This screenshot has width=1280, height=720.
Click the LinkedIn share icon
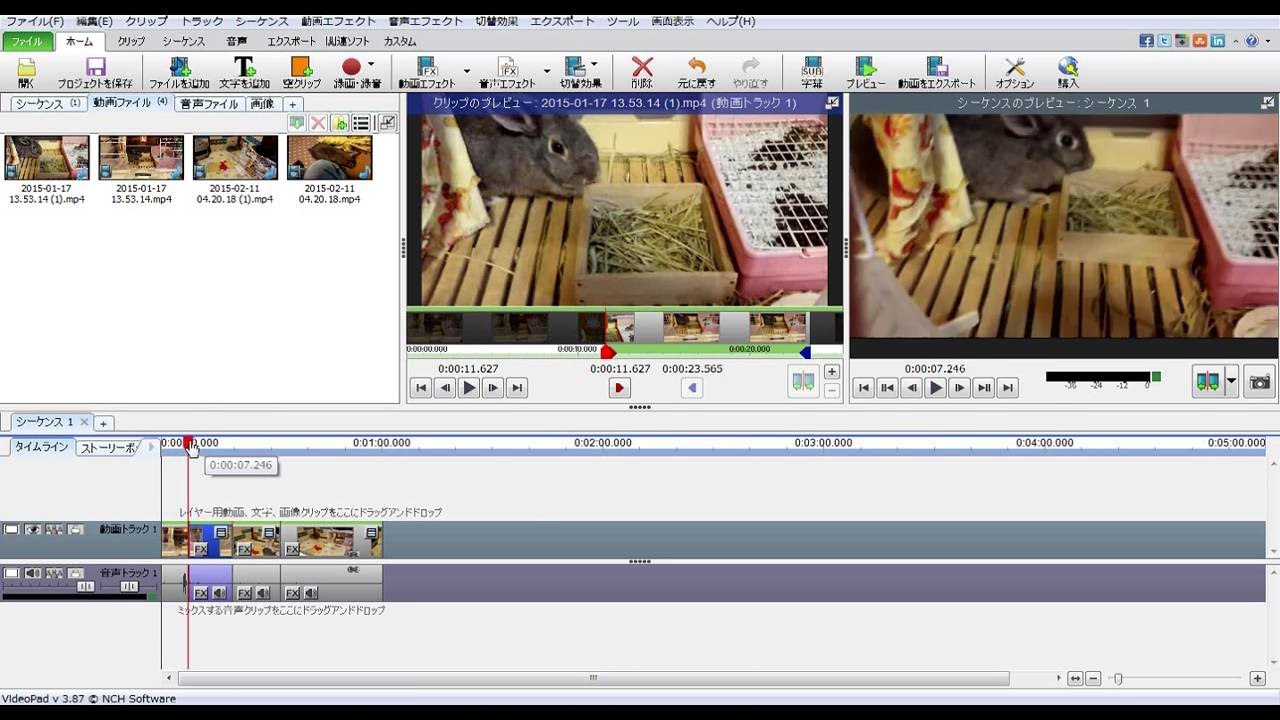pyautogui.click(x=1217, y=41)
